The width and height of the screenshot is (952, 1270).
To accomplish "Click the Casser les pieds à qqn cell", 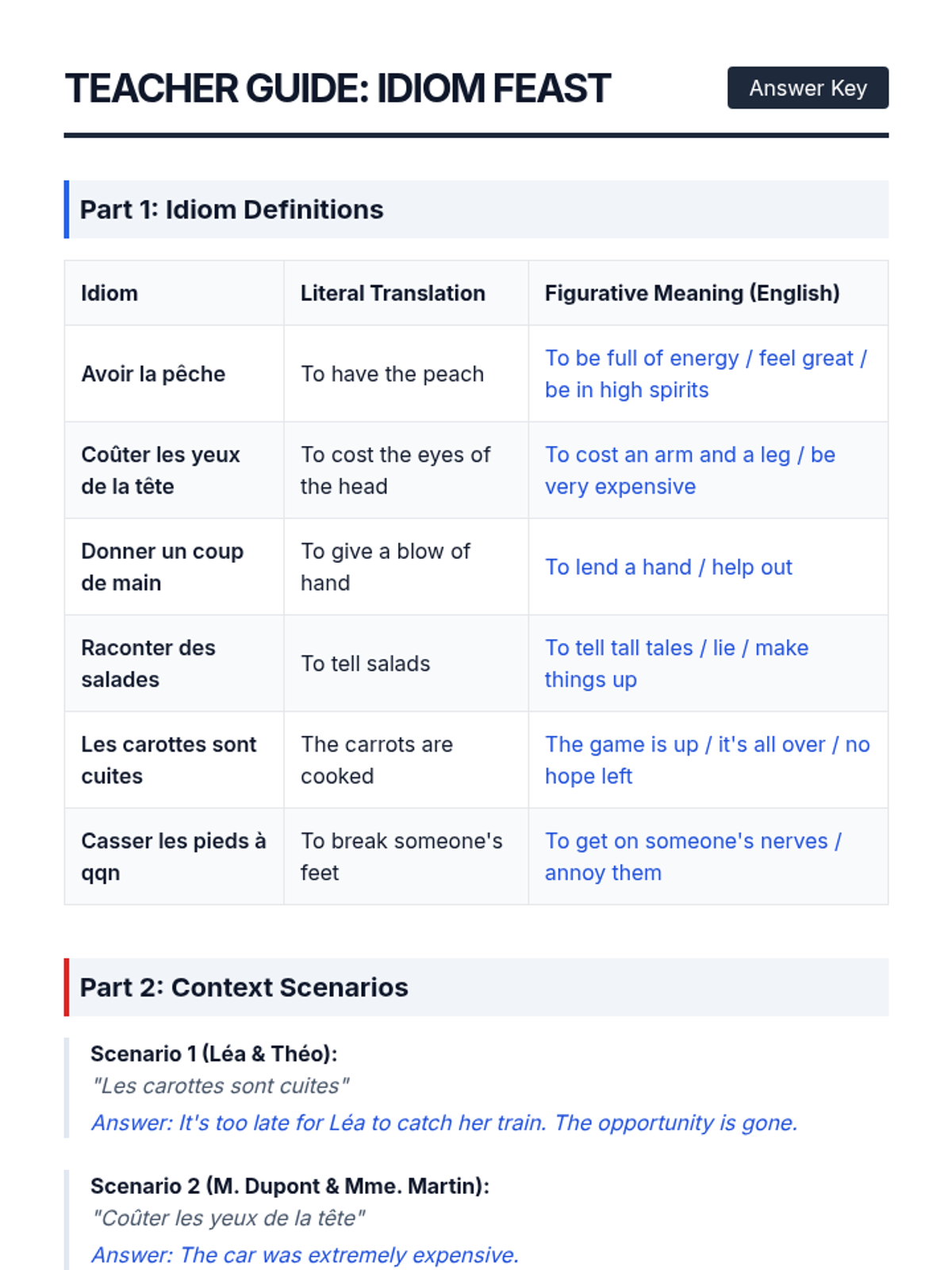I will tap(173, 856).
